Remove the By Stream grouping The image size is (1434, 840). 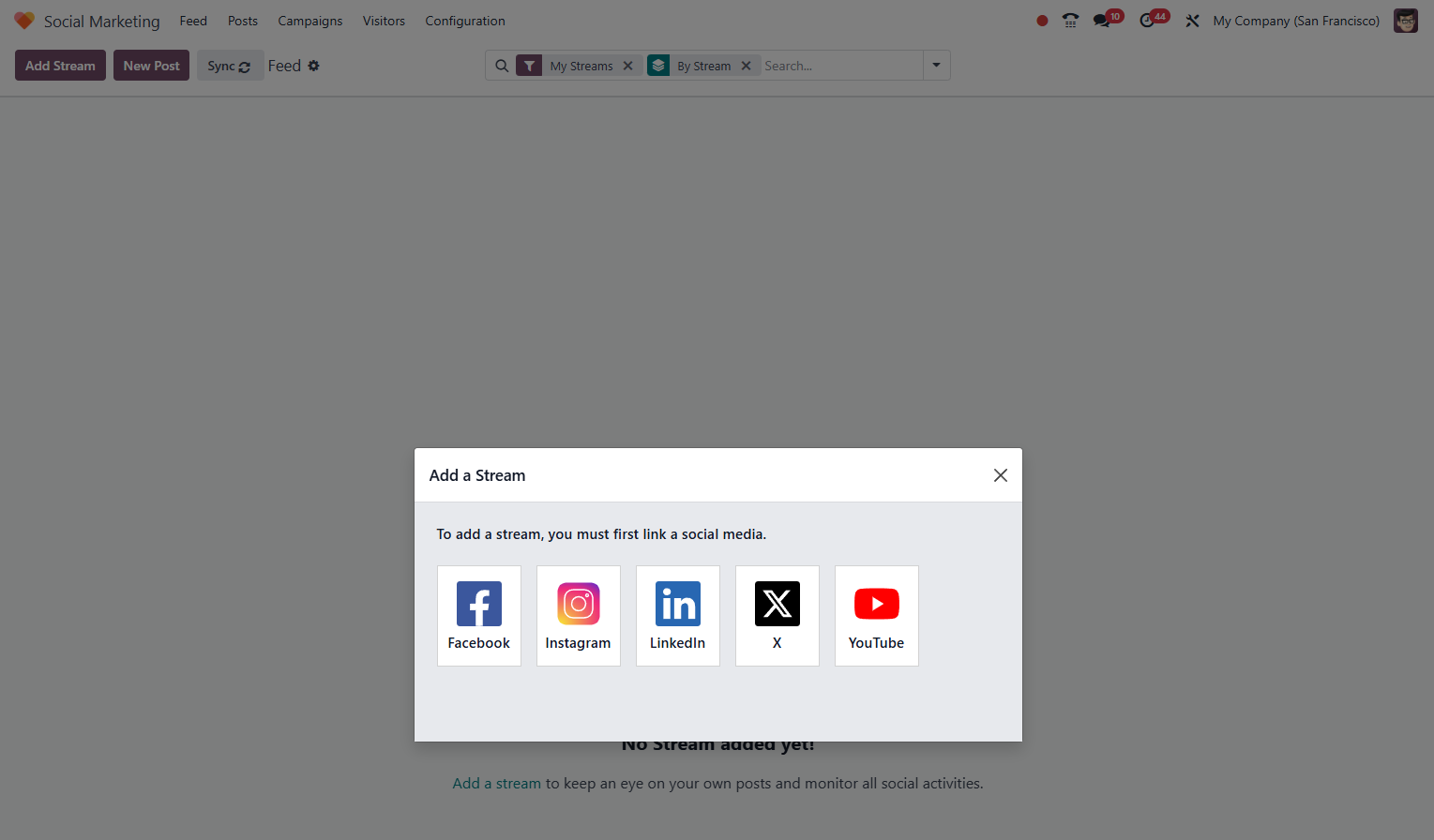click(x=747, y=66)
